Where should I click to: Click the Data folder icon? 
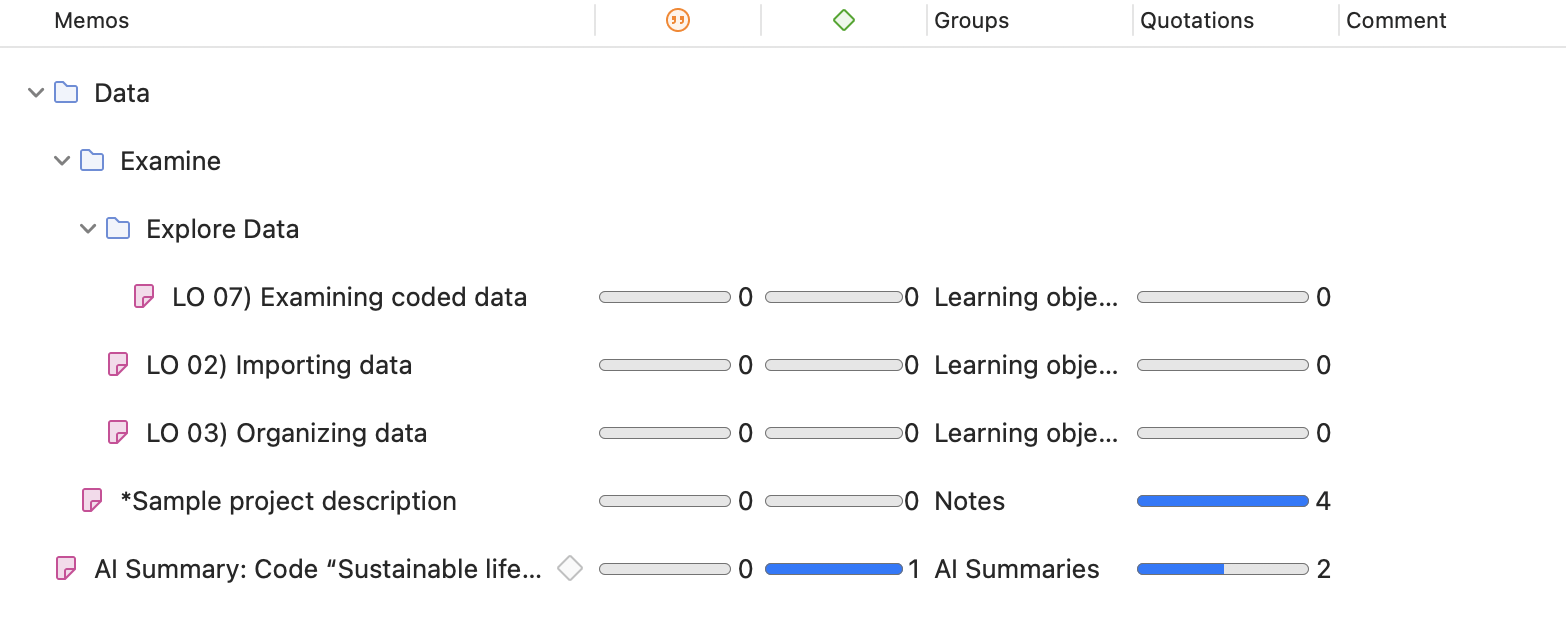66,93
